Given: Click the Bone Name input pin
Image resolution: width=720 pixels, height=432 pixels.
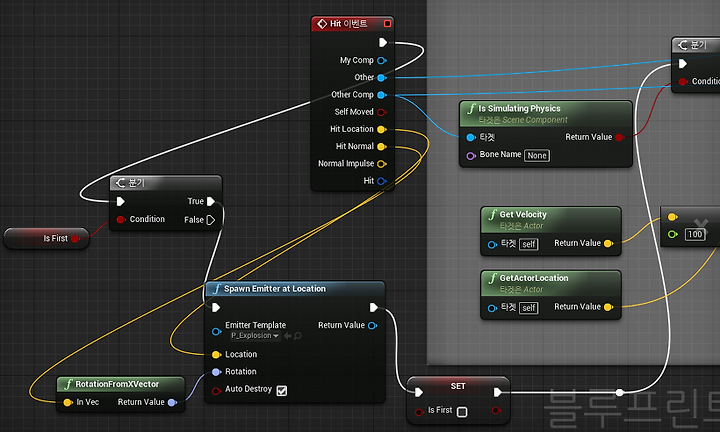Looking at the screenshot, I should point(471,156).
